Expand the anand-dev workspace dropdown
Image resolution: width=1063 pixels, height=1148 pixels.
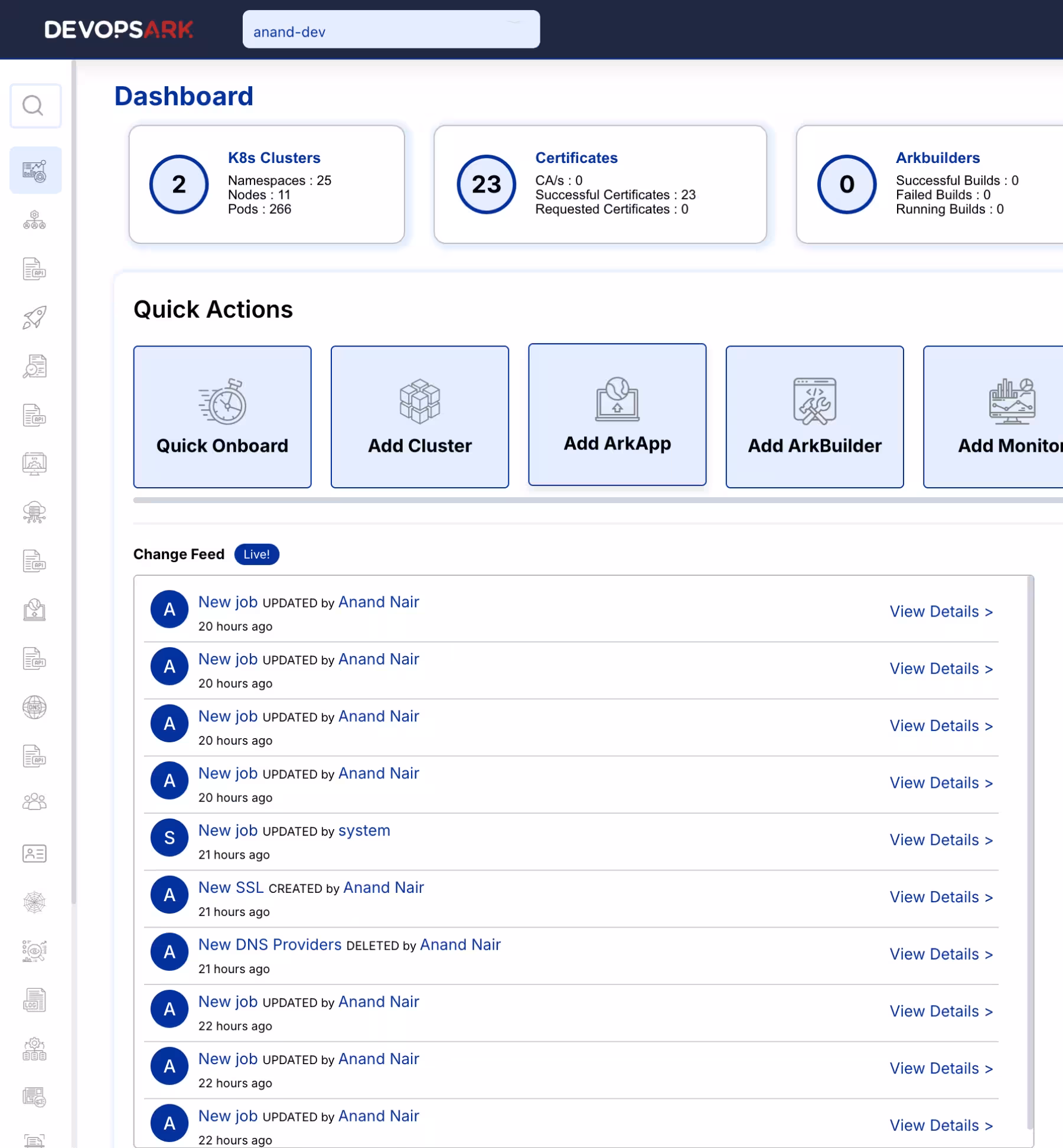click(x=390, y=30)
